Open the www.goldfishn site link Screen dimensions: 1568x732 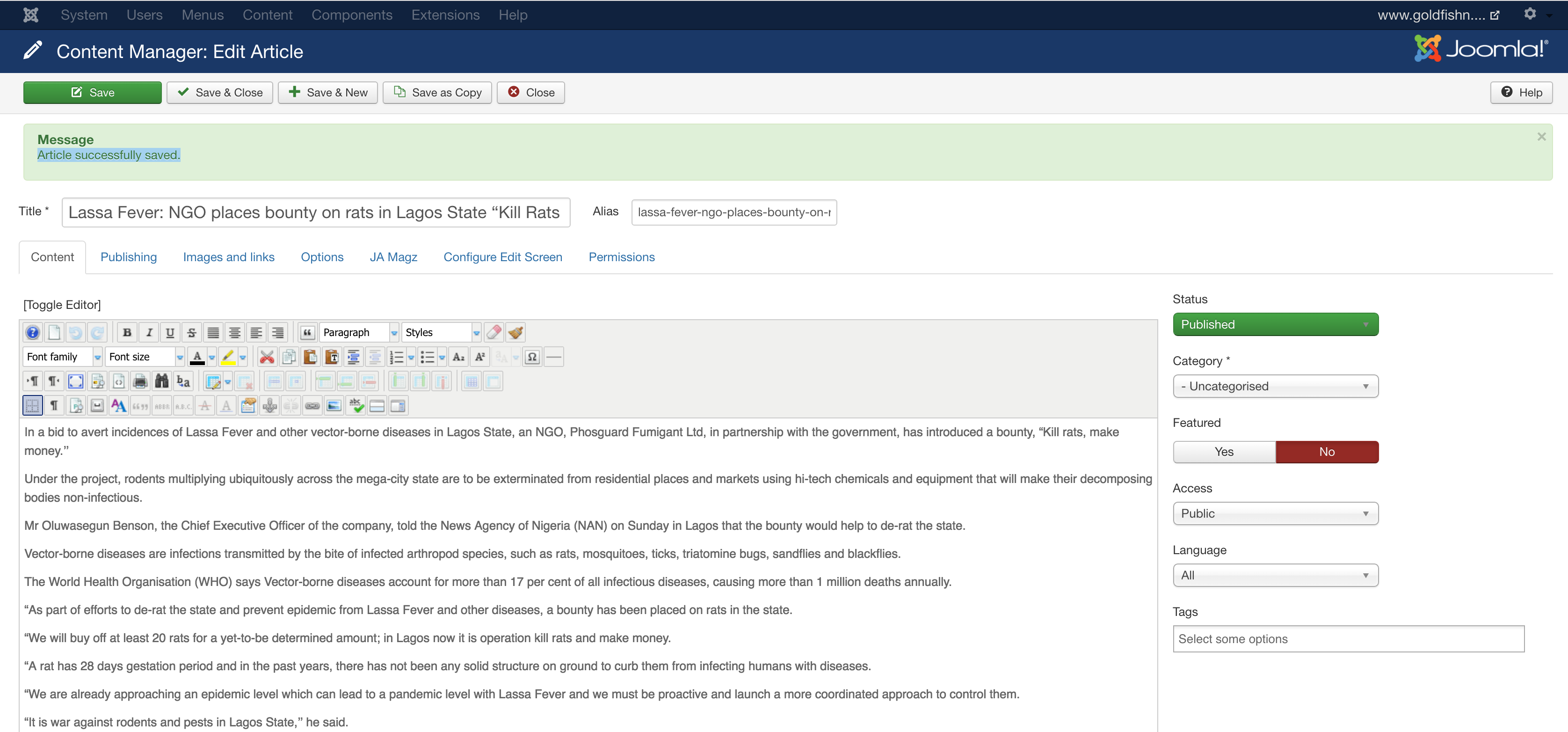(x=1438, y=15)
